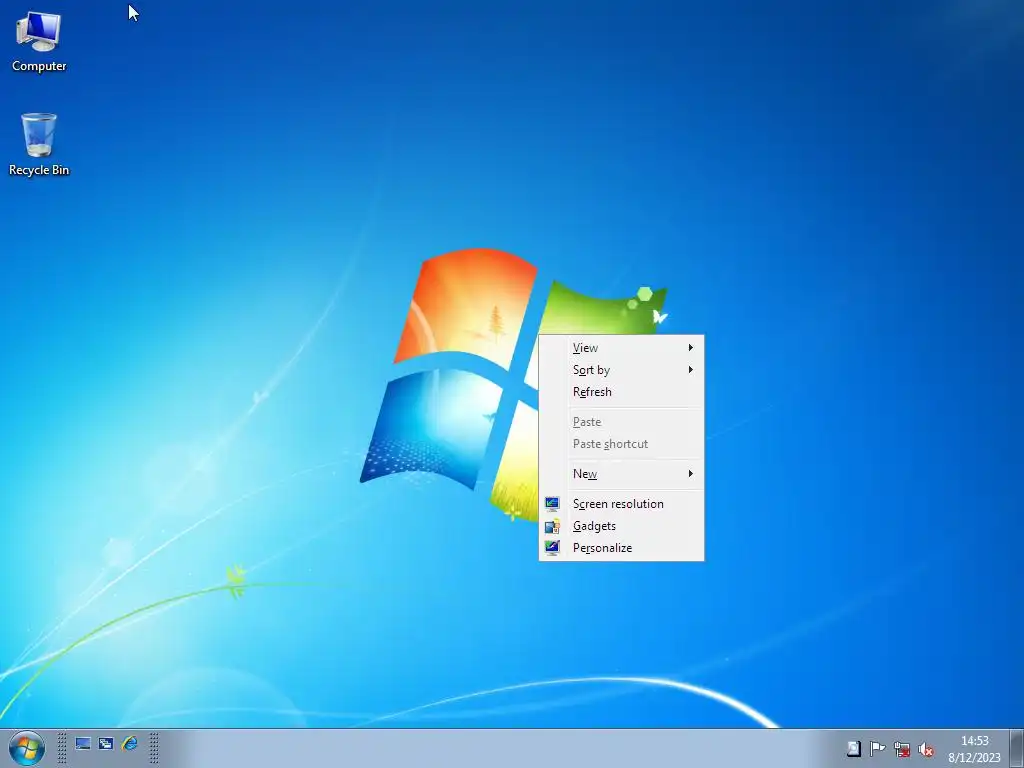Click the Switch between windows icon
This screenshot has width=1024, height=768.
coord(106,744)
